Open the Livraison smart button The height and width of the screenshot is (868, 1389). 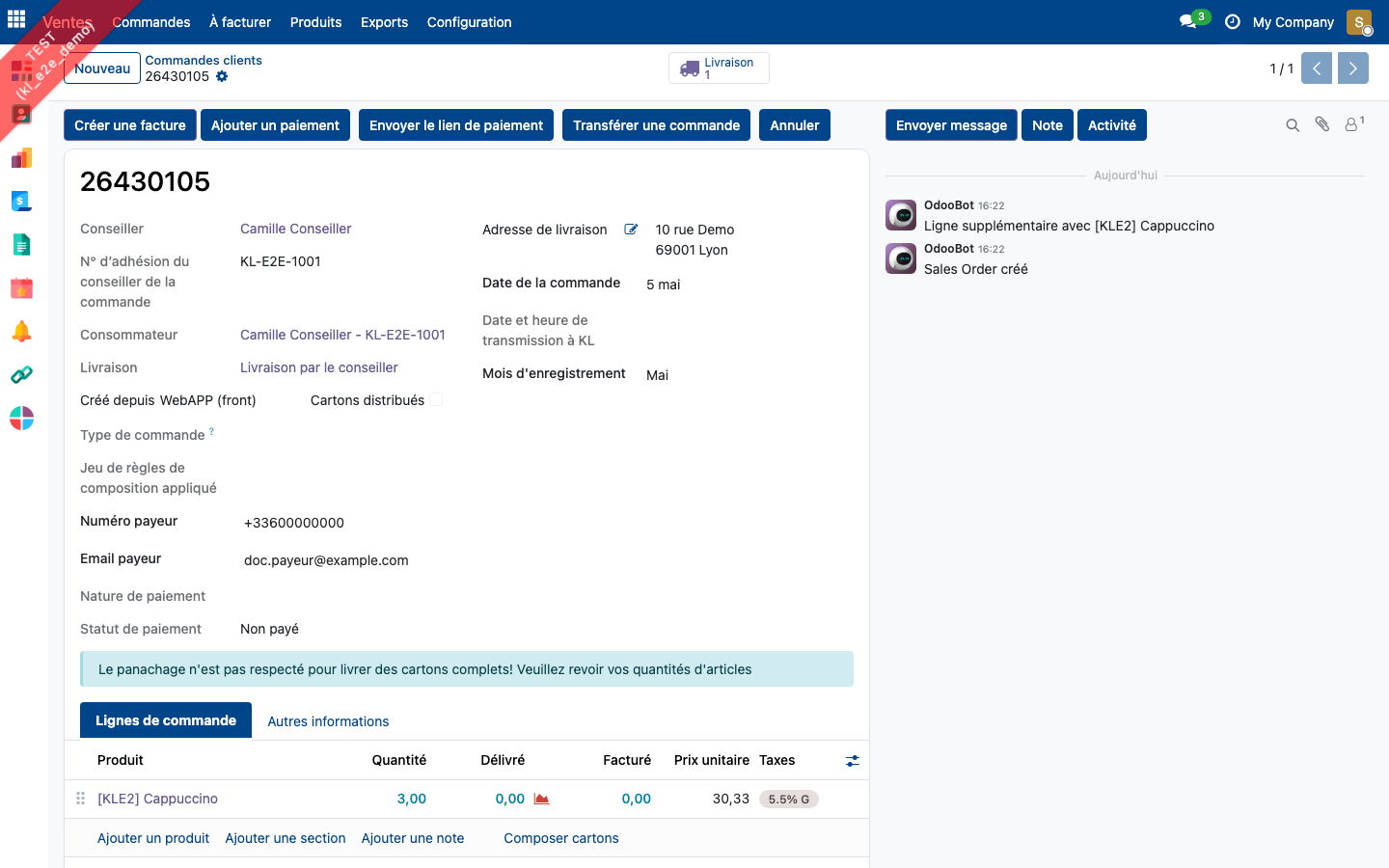pyautogui.click(x=719, y=68)
